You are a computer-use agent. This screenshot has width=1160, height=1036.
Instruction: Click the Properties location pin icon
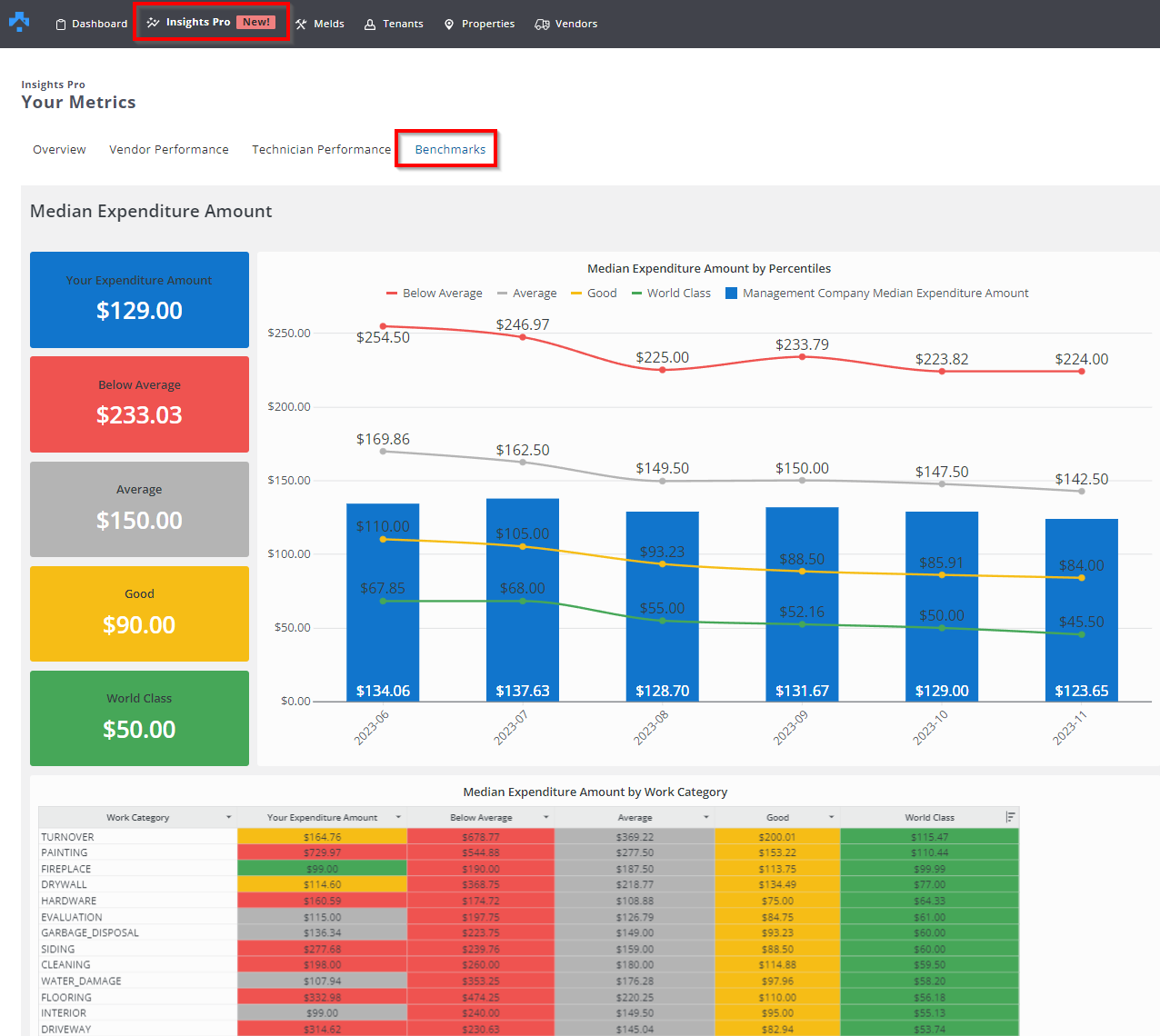[449, 25]
